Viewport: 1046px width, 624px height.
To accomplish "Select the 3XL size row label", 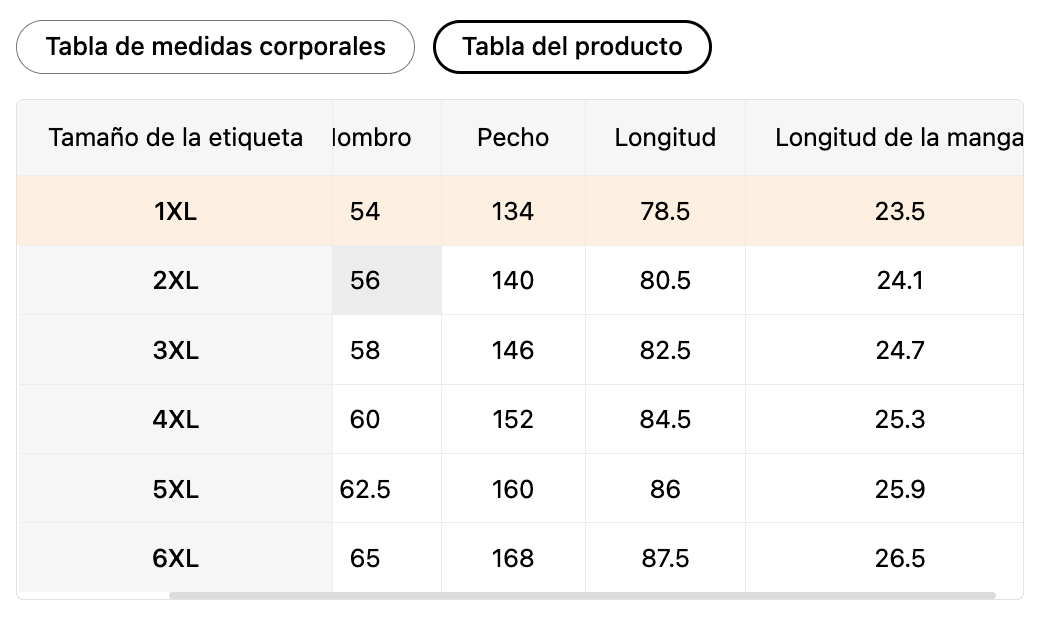I will 175,351.
